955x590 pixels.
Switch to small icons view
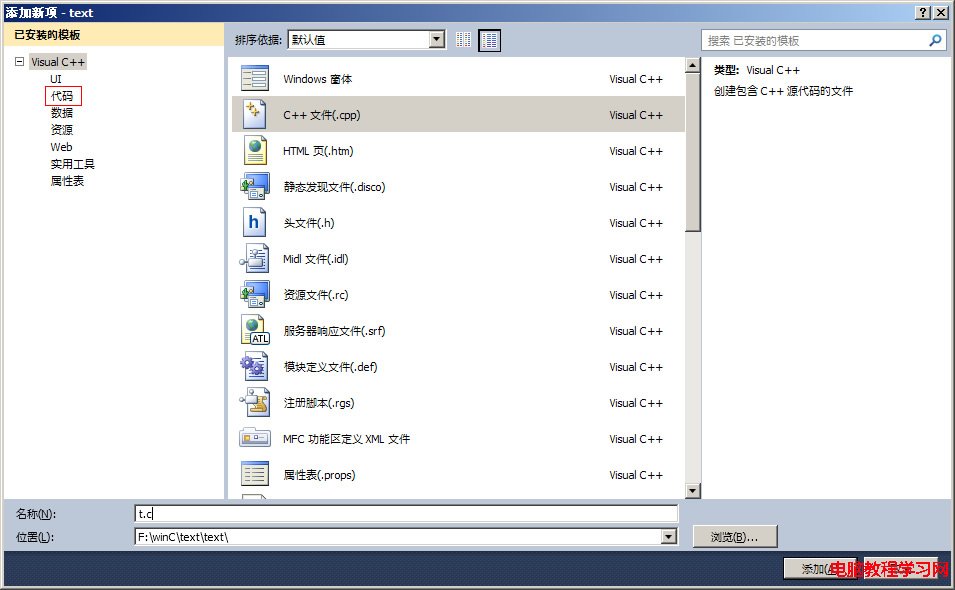(x=463, y=40)
